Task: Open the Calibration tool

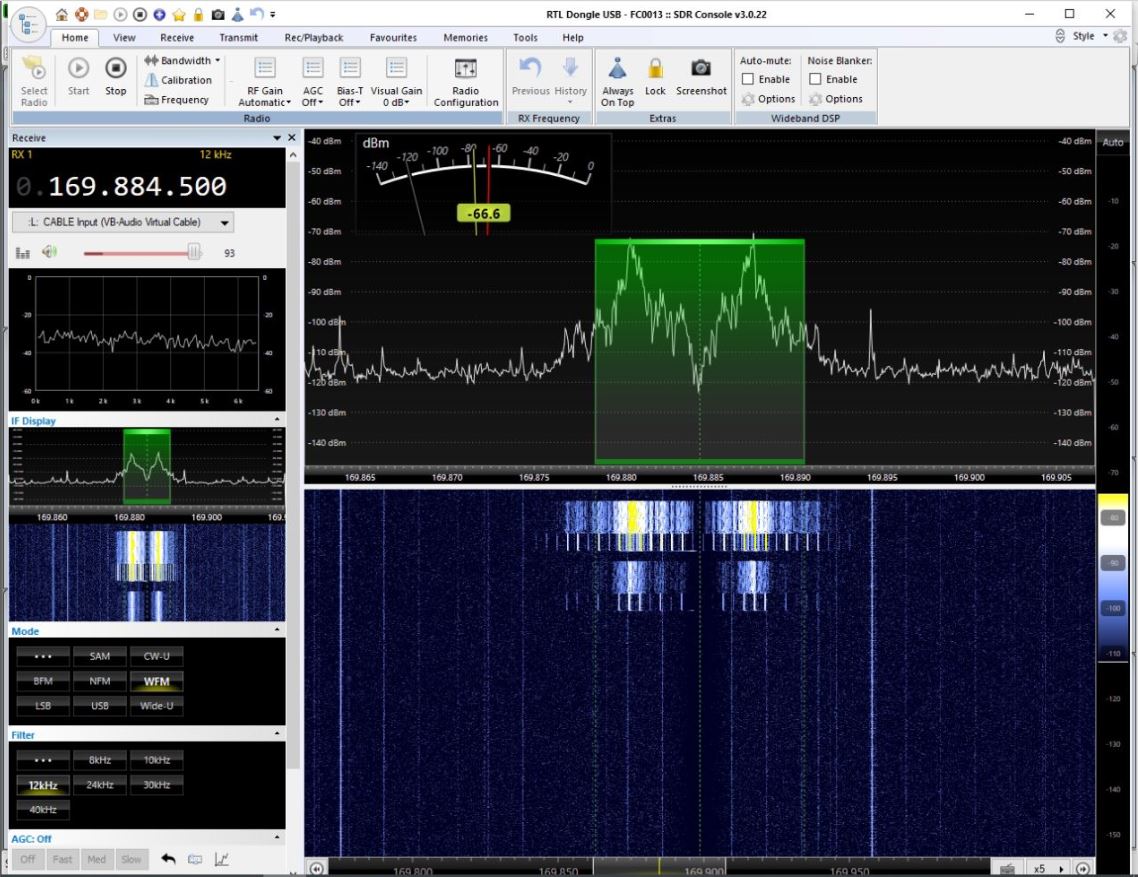Action: pos(179,80)
